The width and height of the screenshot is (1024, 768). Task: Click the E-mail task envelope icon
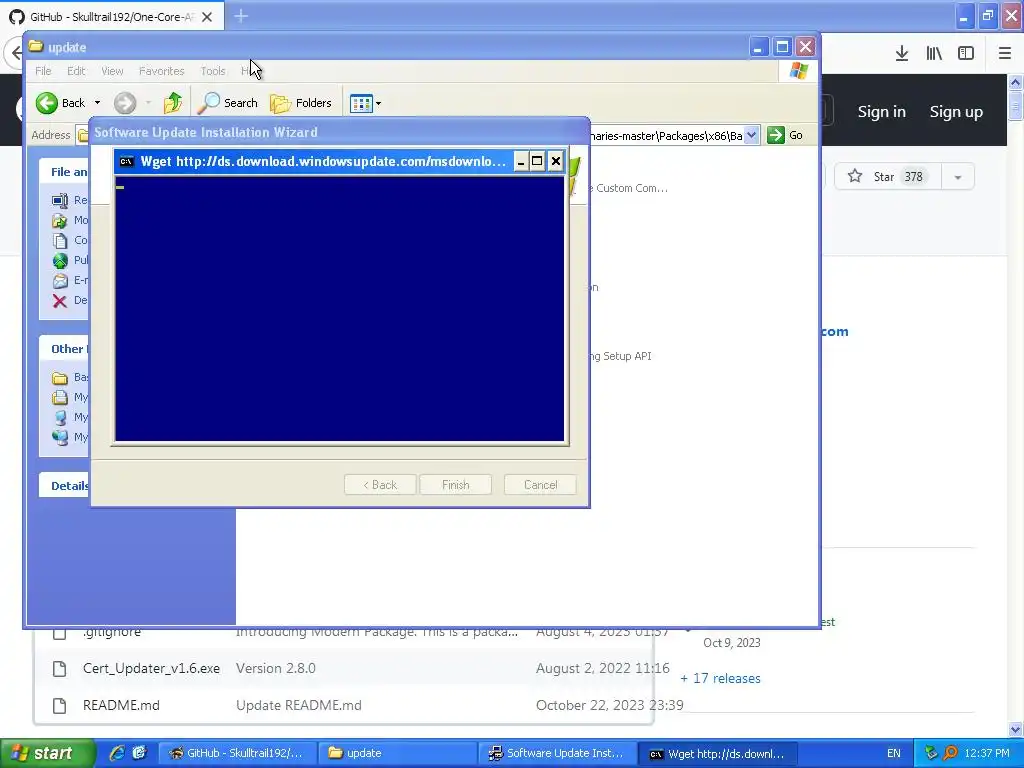tap(60, 281)
